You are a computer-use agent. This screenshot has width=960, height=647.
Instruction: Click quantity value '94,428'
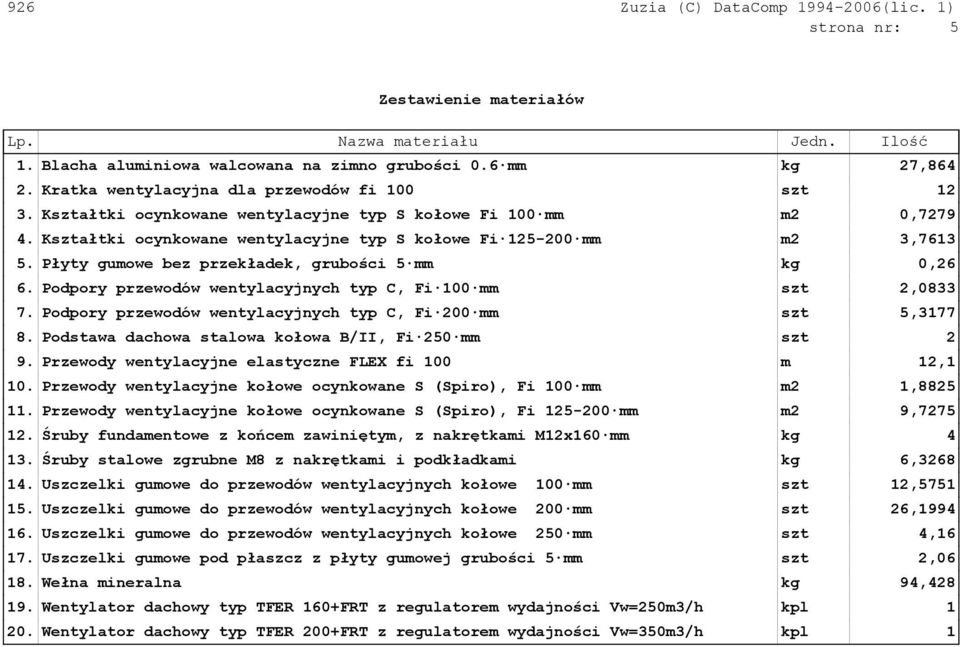click(927, 582)
